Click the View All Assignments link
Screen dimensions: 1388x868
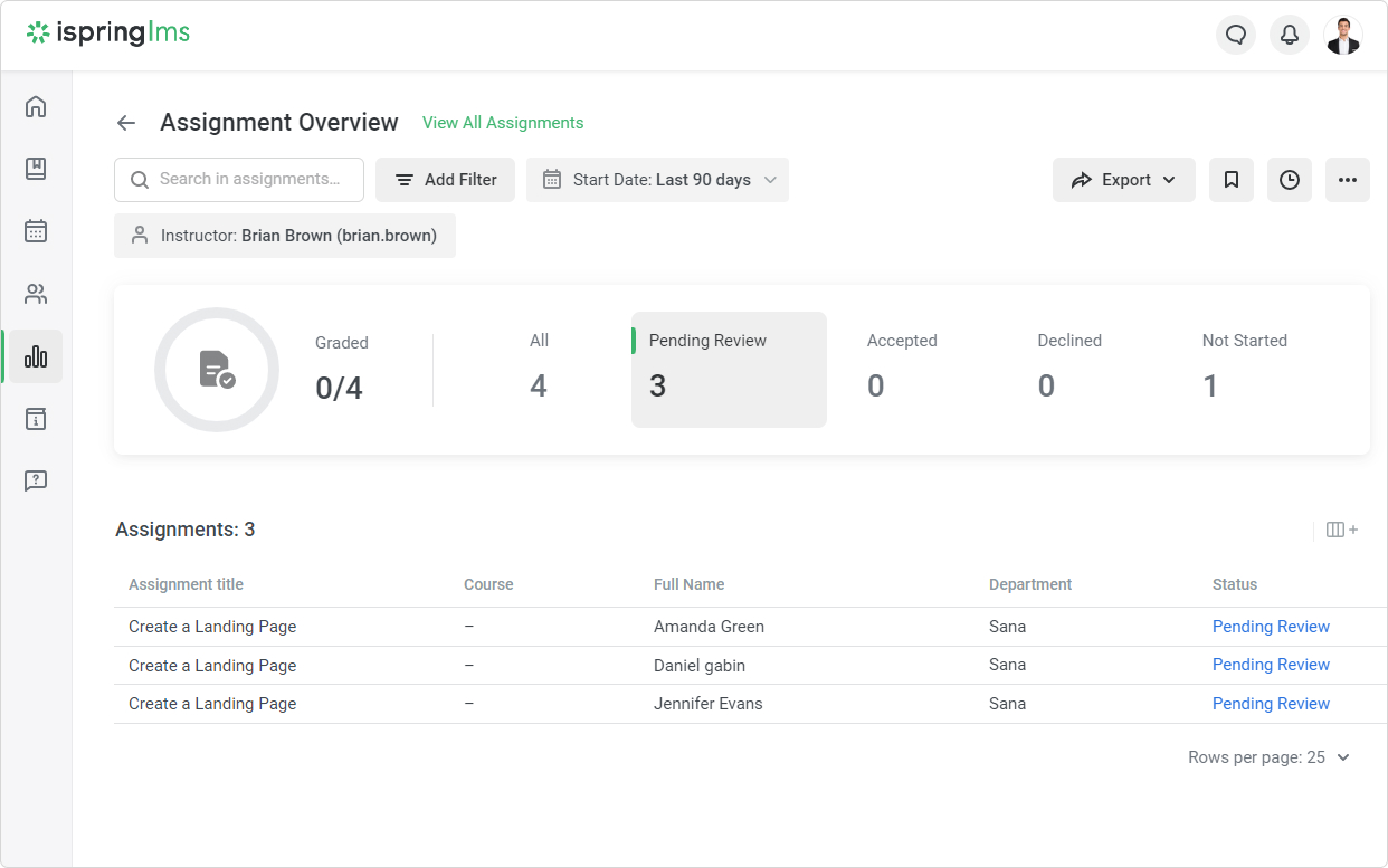(502, 122)
